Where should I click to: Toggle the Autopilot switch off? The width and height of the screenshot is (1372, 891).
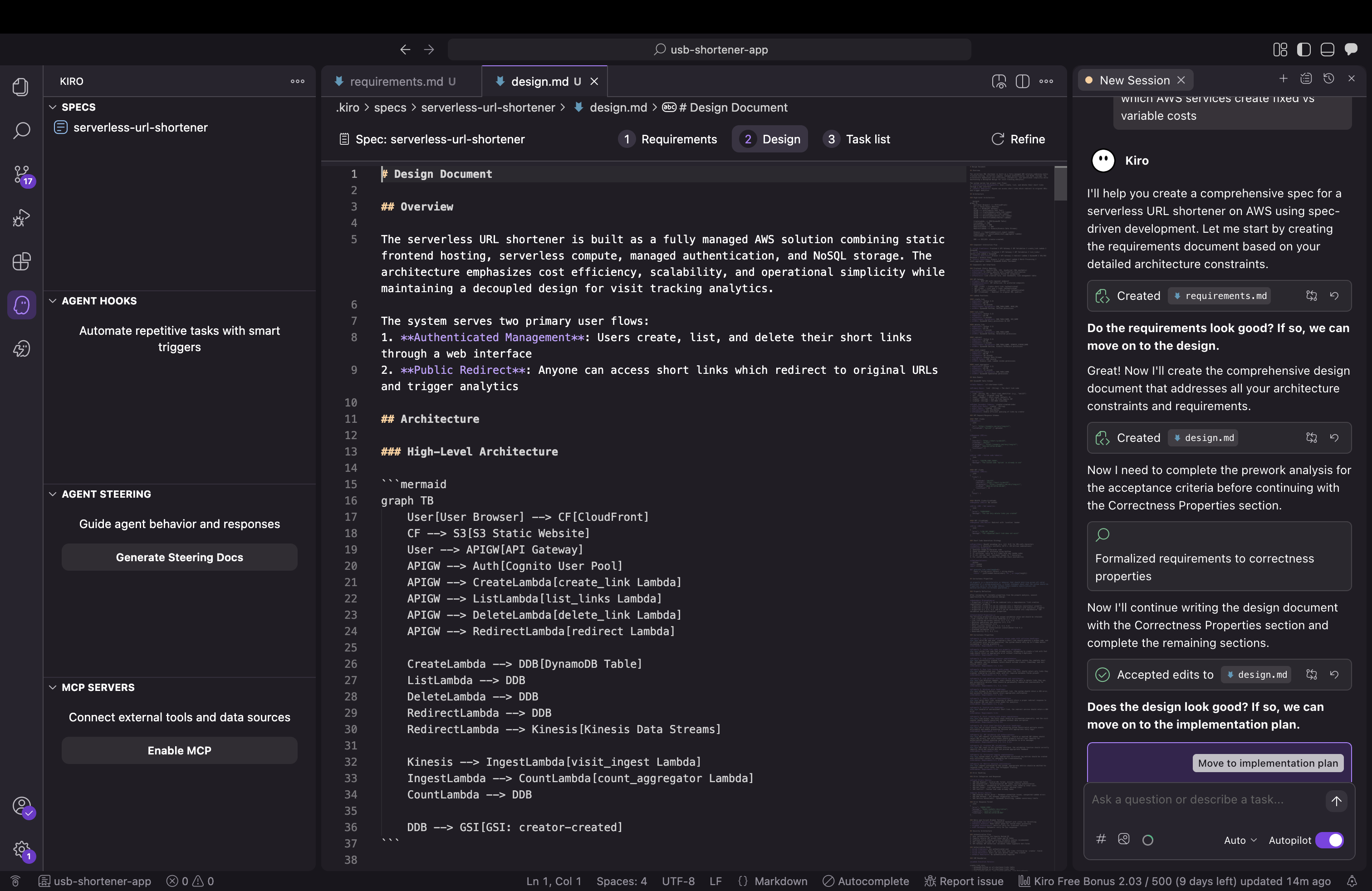click(x=1329, y=840)
